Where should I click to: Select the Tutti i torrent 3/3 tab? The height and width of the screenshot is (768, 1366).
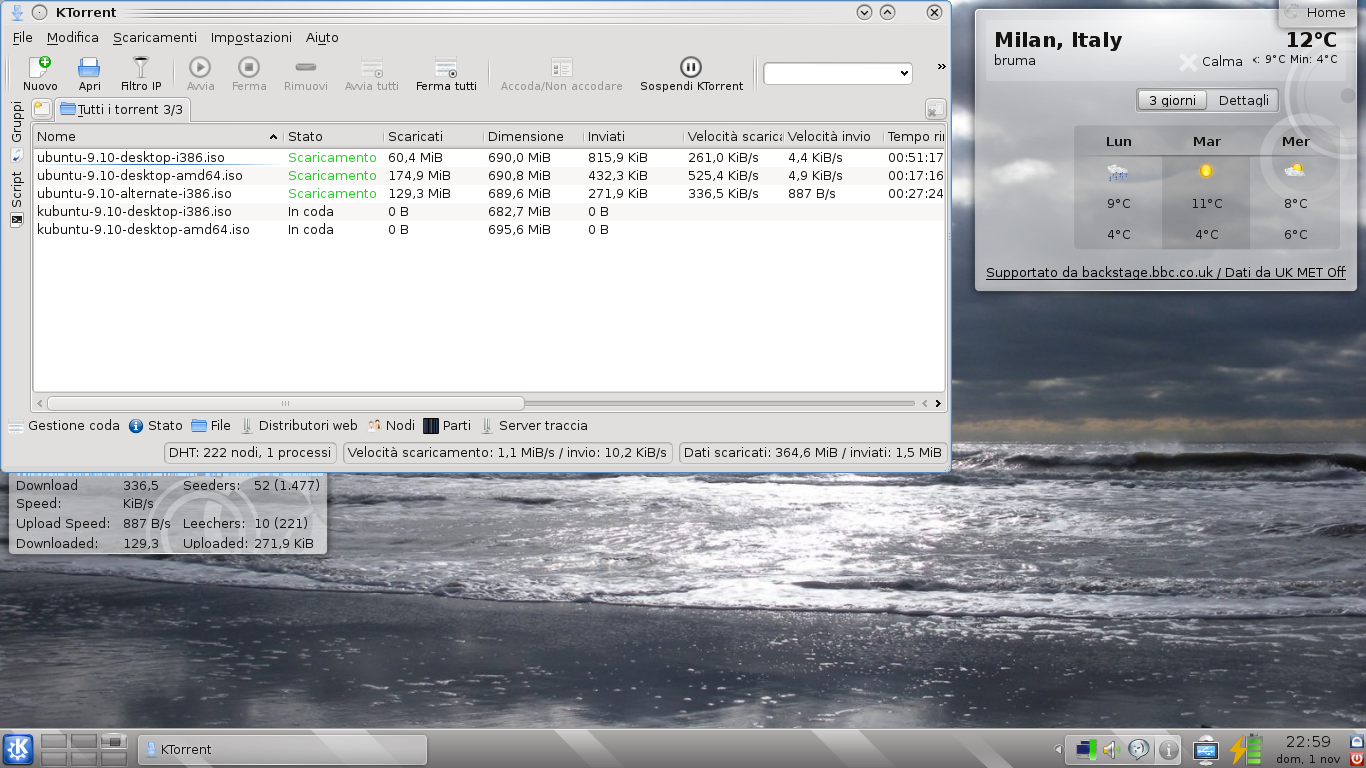121,110
